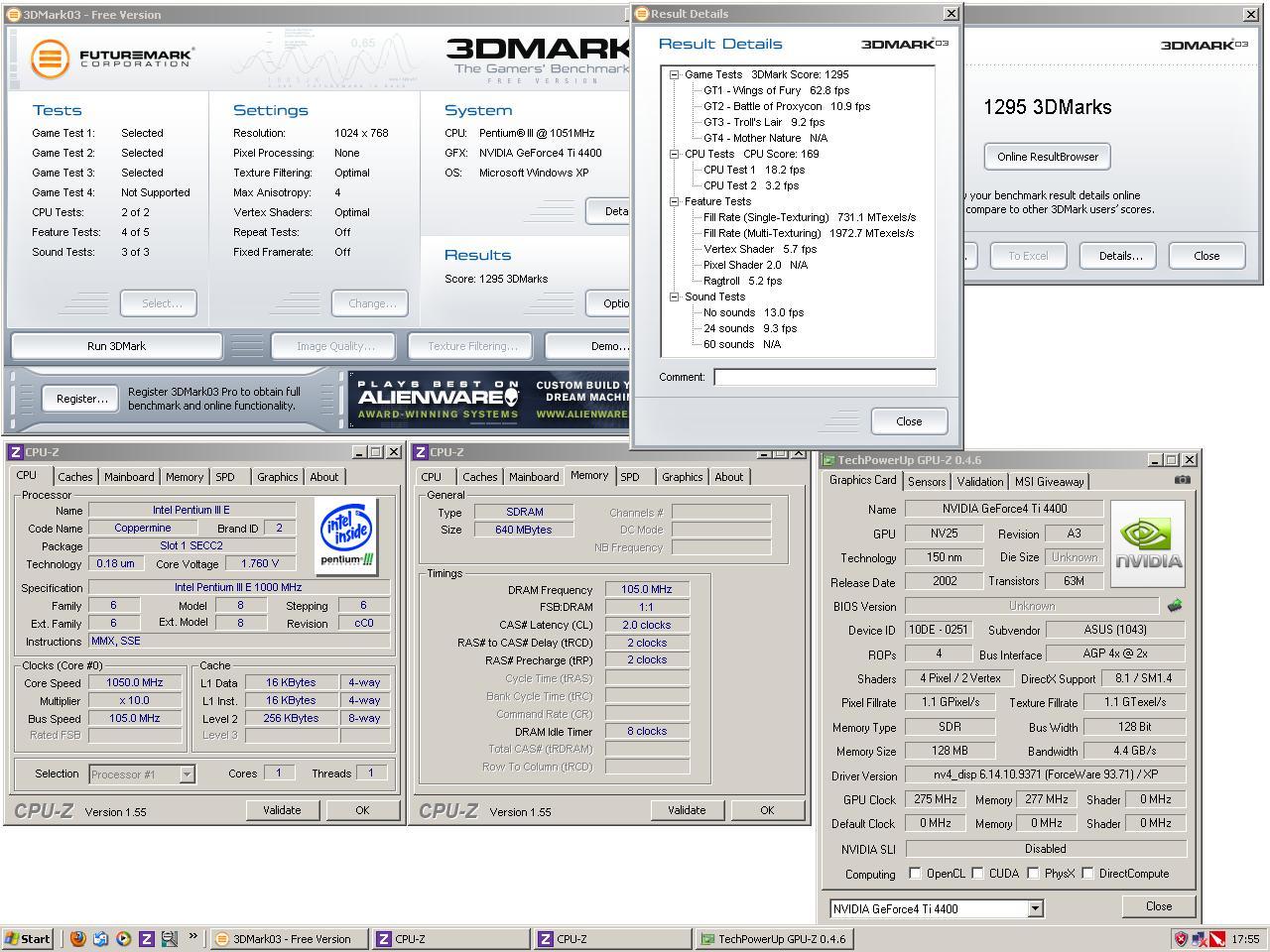Click the disconnected network tray icon
This screenshot has height=952, width=1270.
1199,938
